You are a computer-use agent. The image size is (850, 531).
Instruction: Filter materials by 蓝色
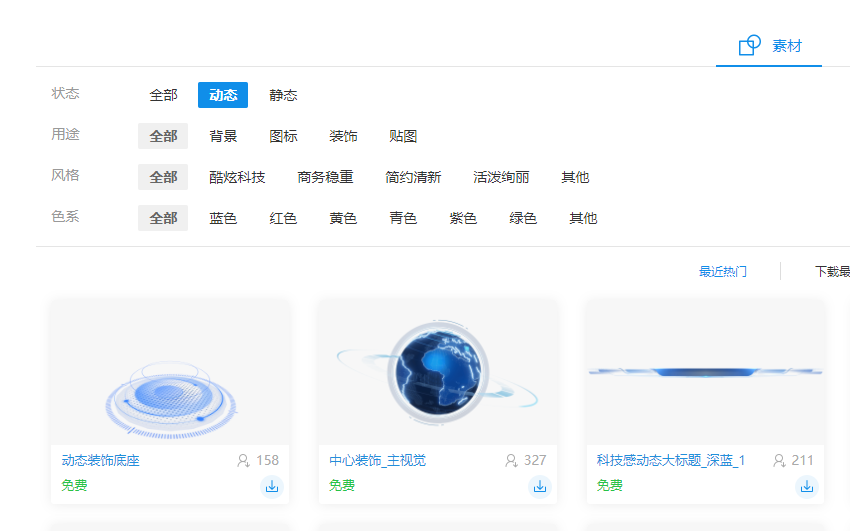coord(223,218)
